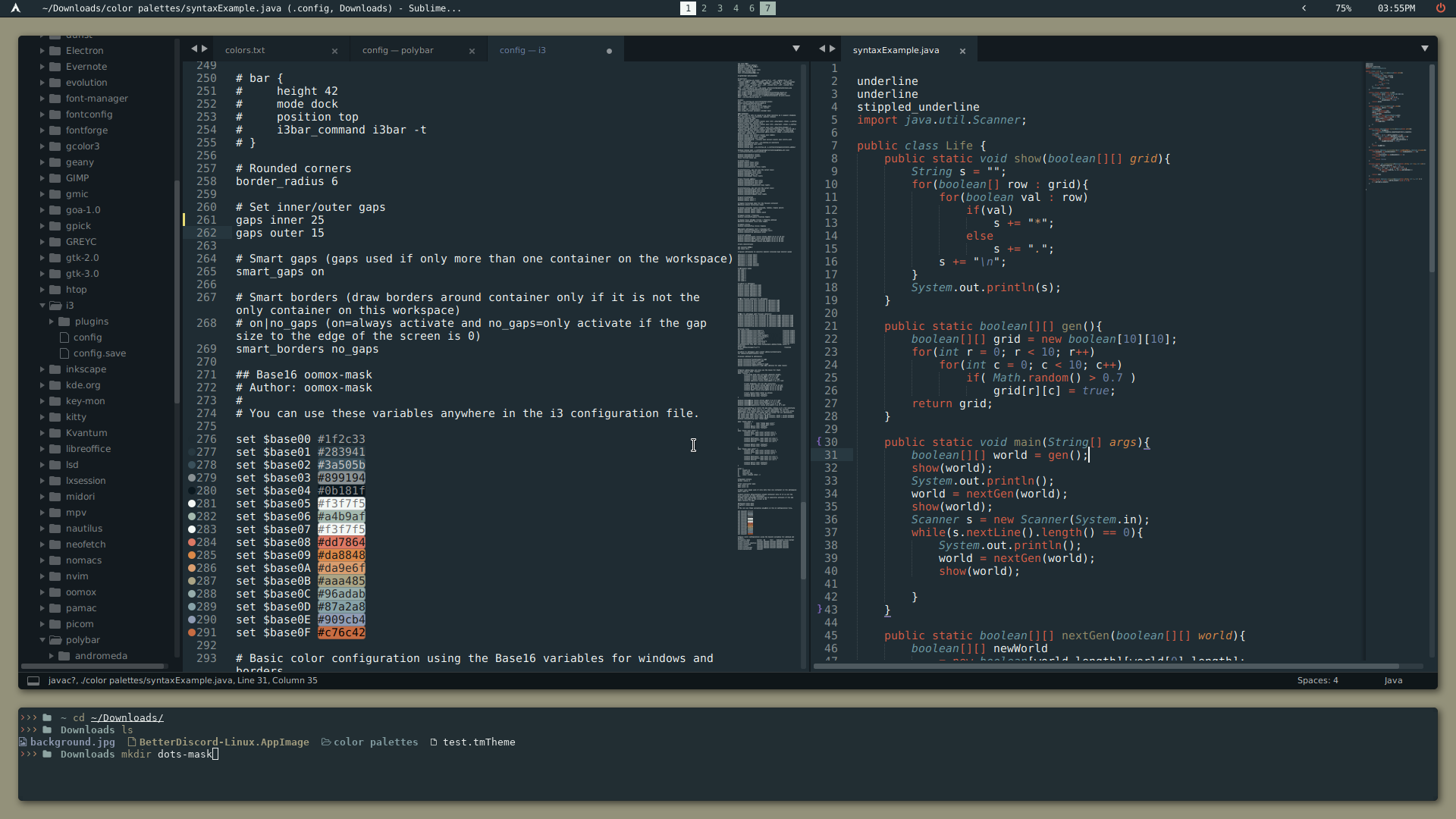
Task: Select the syntaxExample.java tab
Action: (896, 50)
